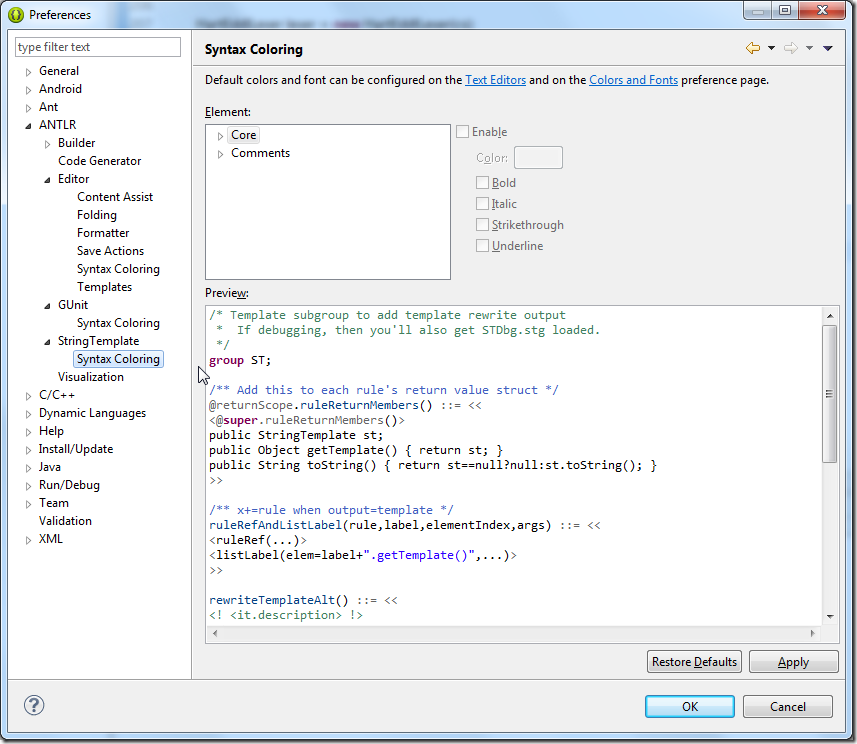Enable the Bold checkbox

(x=483, y=183)
